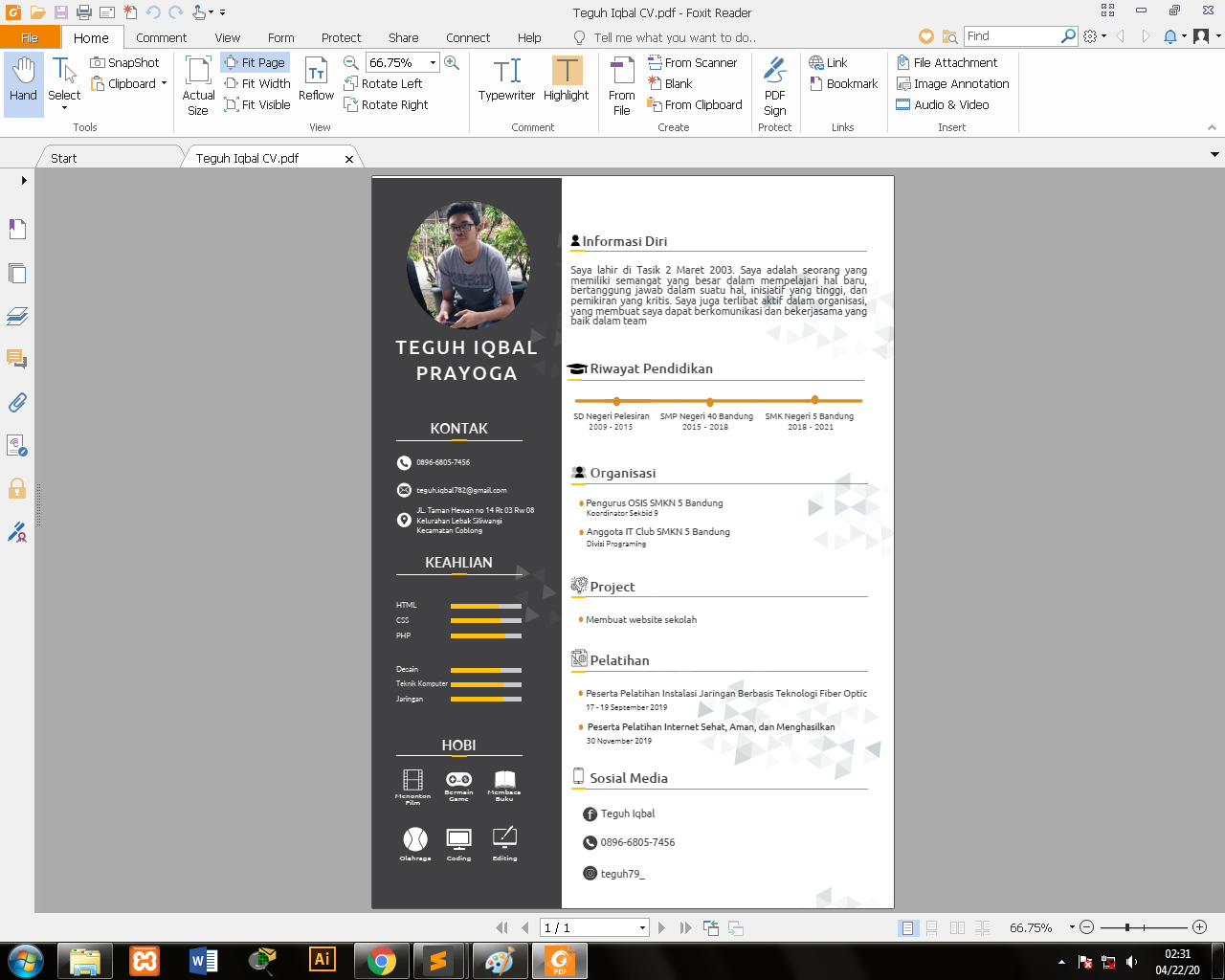The height and width of the screenshot is (980, 1225).
Task: Take a SnapShot of the page
Action: point(125,62)
